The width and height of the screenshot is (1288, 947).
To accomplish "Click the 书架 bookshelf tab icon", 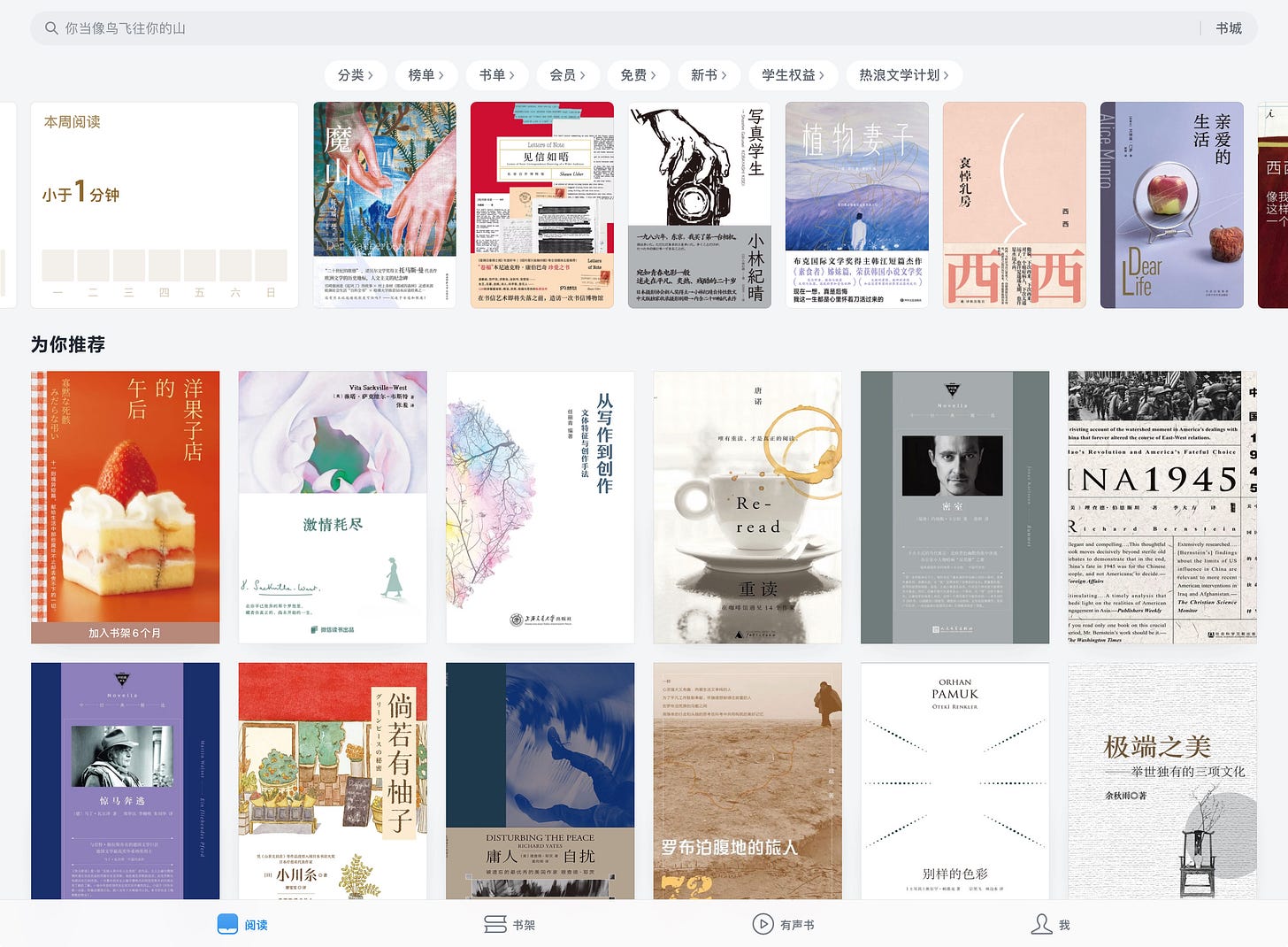I will coord(495,924).
